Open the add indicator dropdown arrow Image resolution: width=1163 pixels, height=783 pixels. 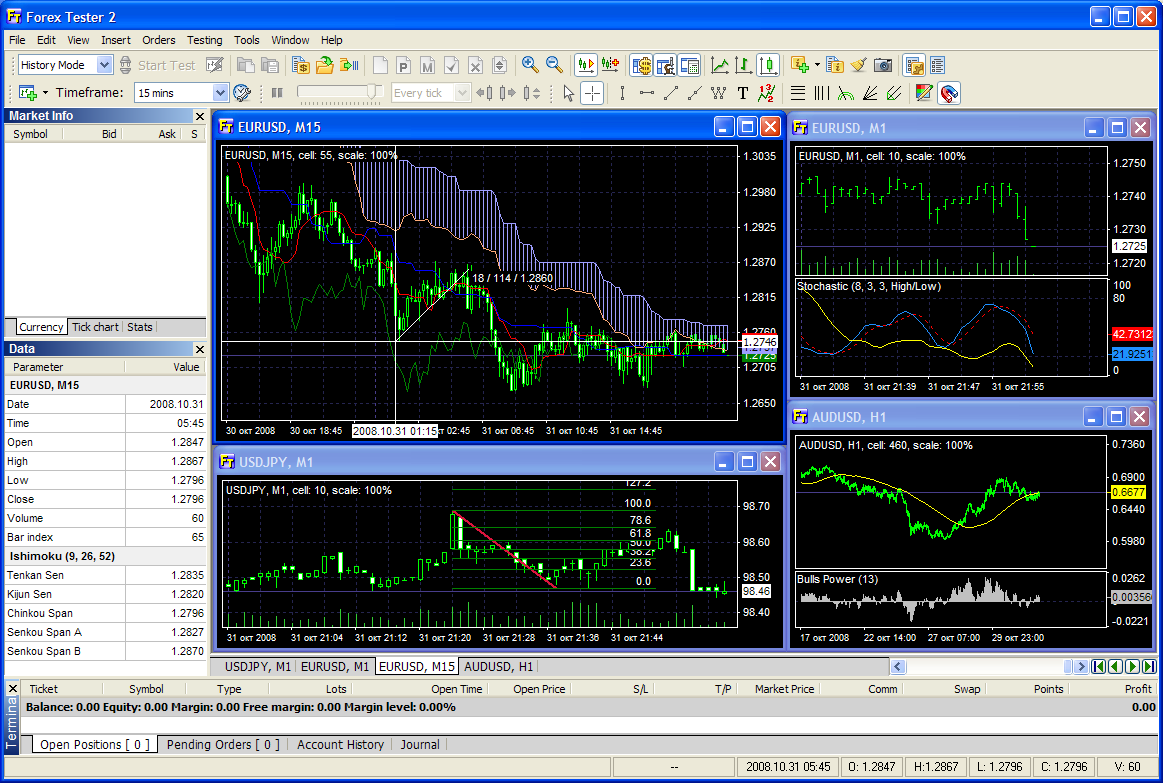817,65
